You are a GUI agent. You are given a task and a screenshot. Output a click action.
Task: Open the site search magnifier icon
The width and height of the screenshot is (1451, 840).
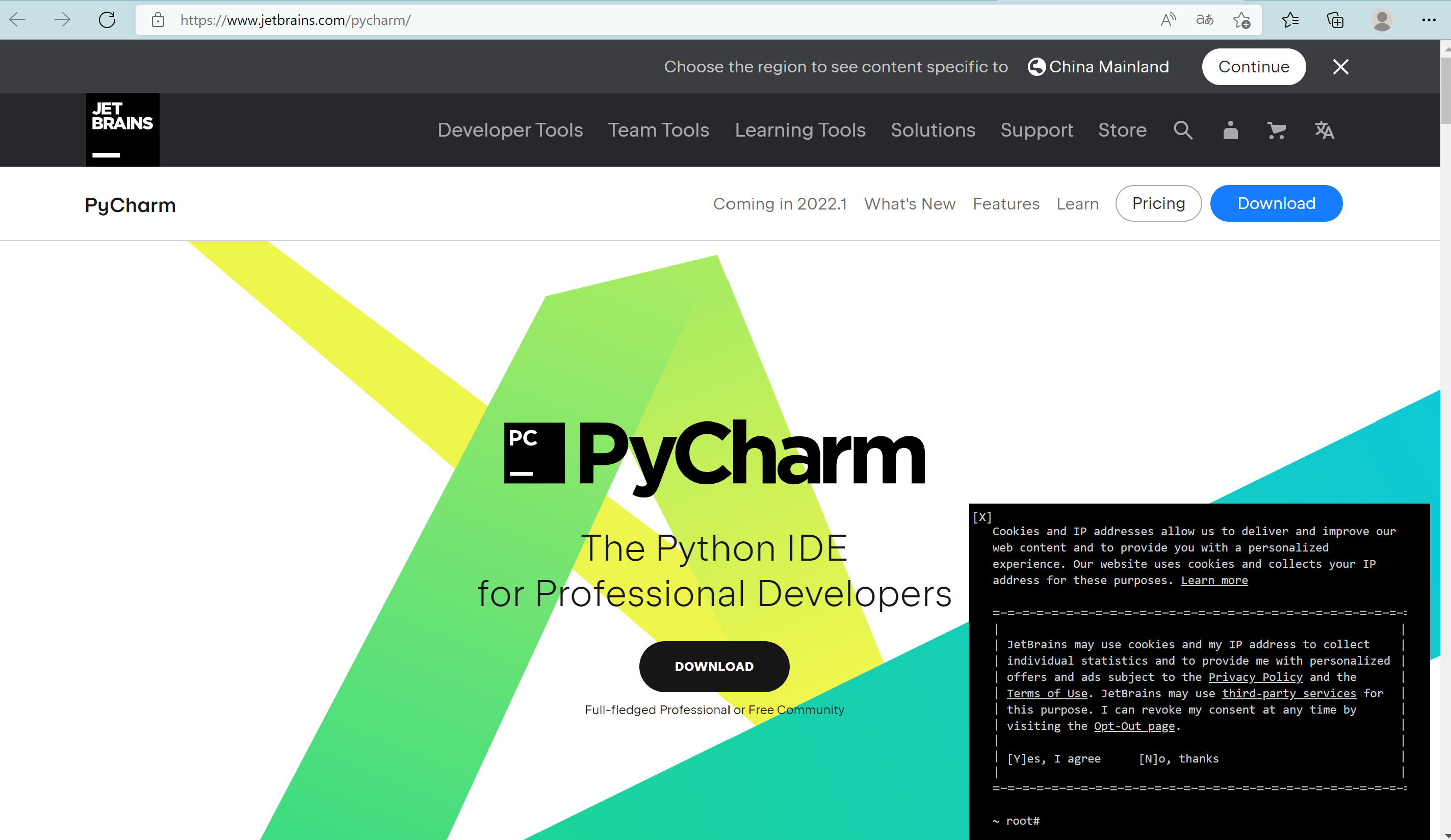click(x=1183, y=130)
